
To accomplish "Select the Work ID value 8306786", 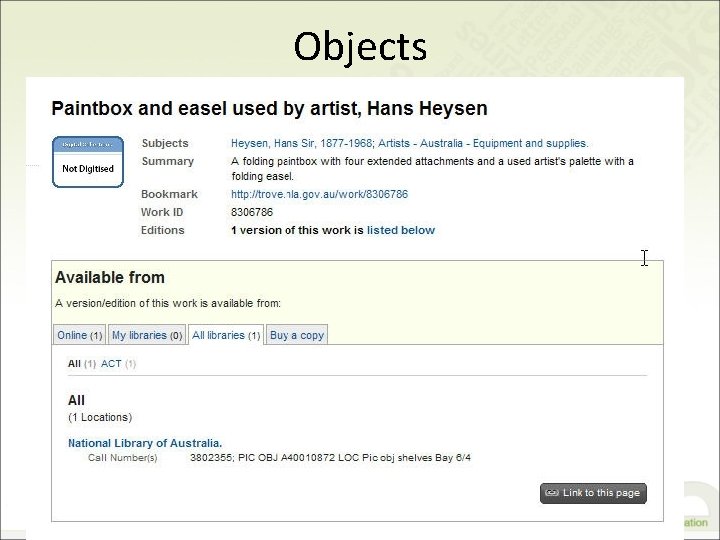I will click(x=252, y=212).
